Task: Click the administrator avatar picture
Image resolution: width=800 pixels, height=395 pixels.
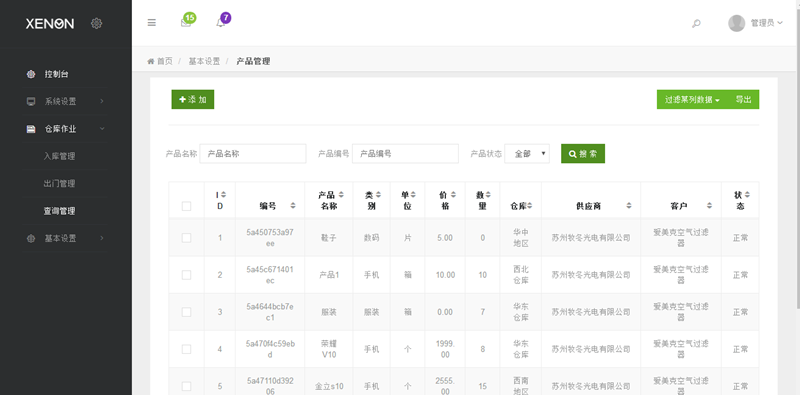Action: click(736, 23)
